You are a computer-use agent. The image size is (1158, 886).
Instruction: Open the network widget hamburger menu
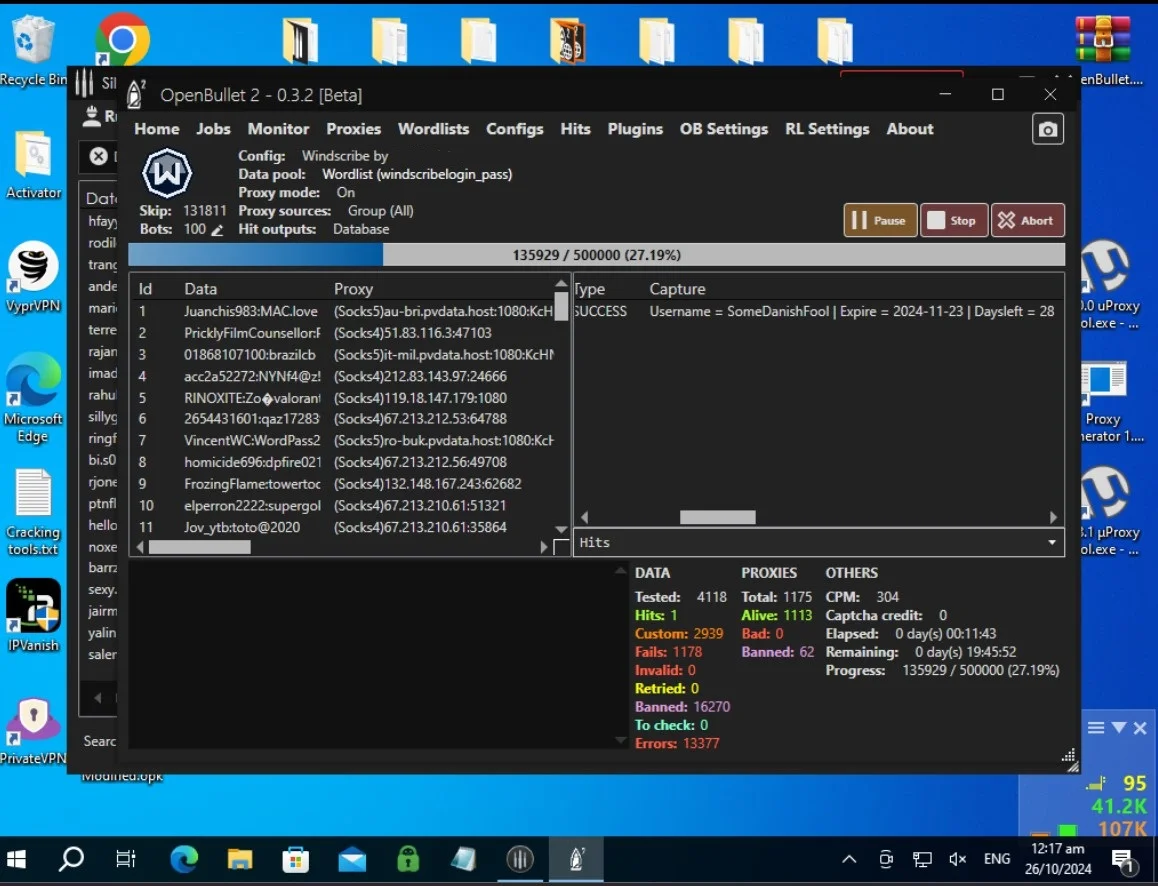(1096, 728)
